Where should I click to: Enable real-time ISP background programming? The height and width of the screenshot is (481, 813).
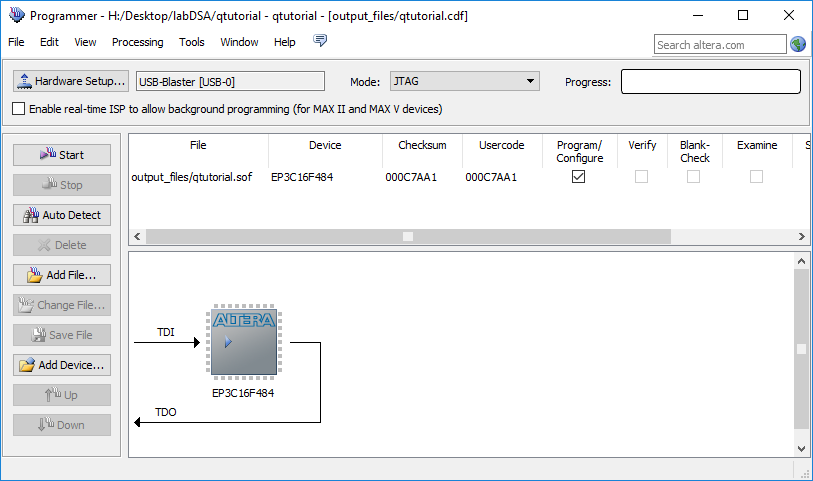click(x=19, y=109)
